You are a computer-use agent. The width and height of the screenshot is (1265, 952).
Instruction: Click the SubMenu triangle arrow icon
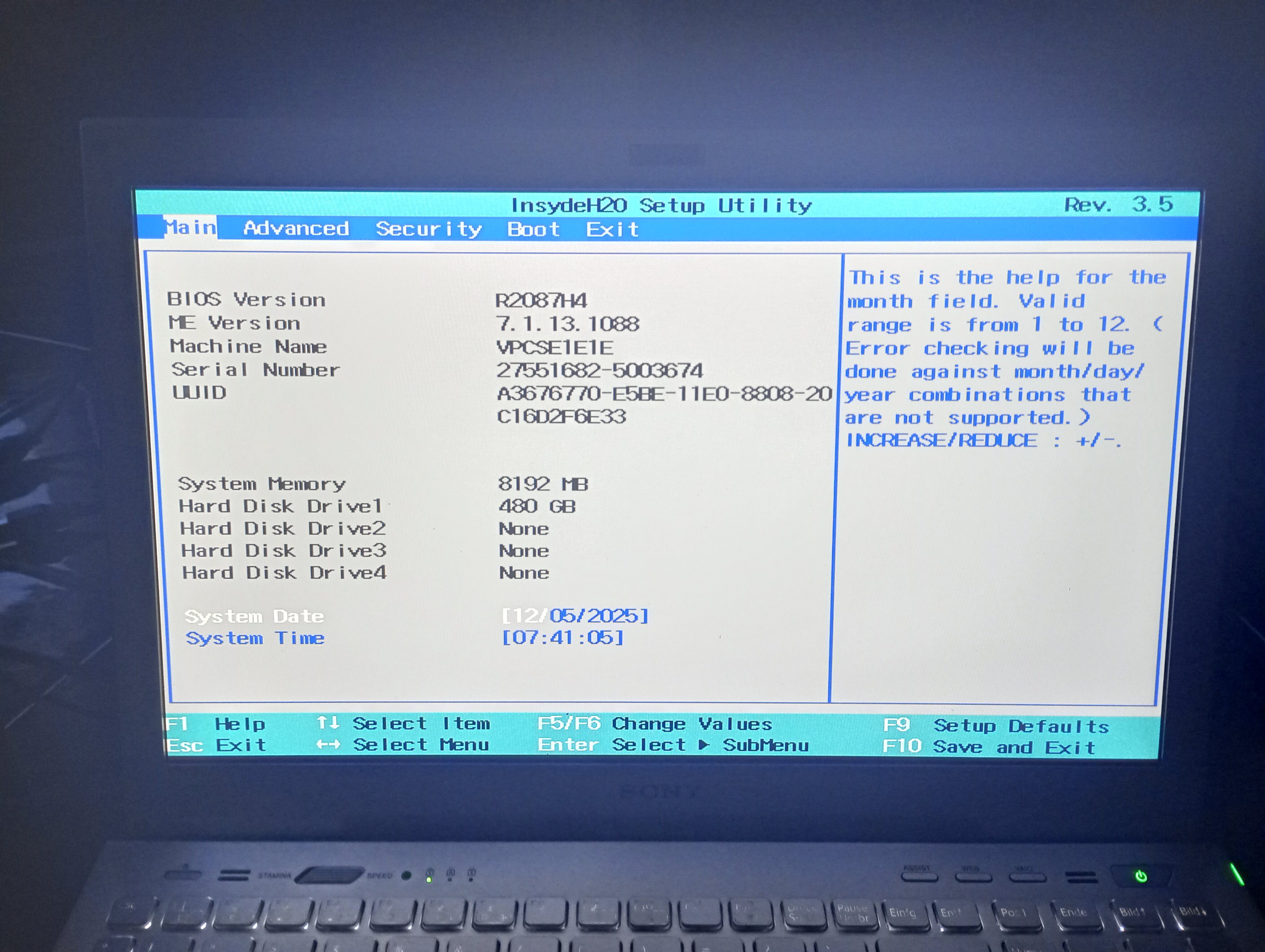coord(704,745)
